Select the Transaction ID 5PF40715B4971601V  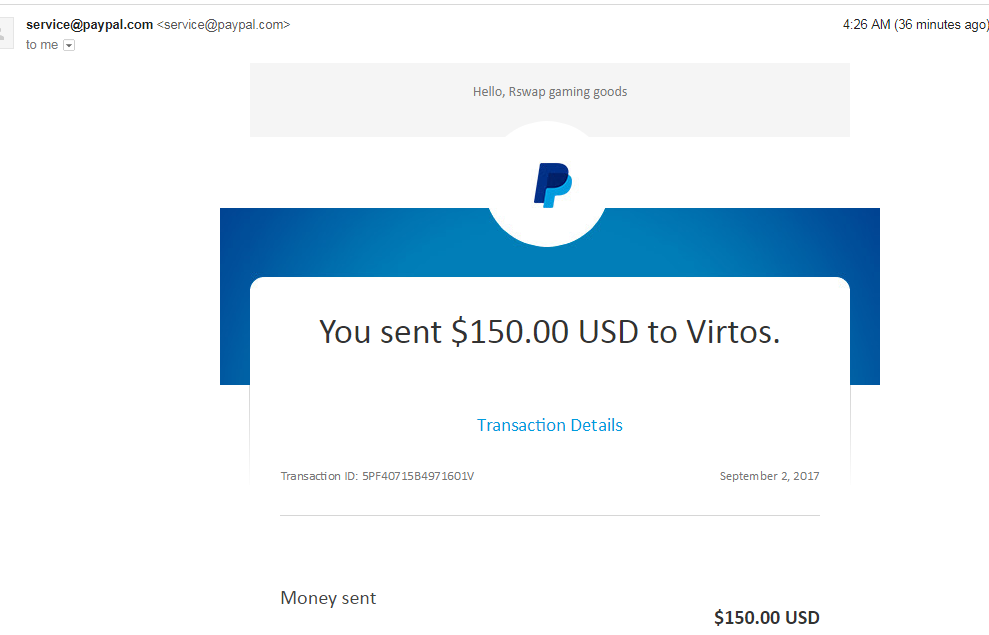click(418, 476)
